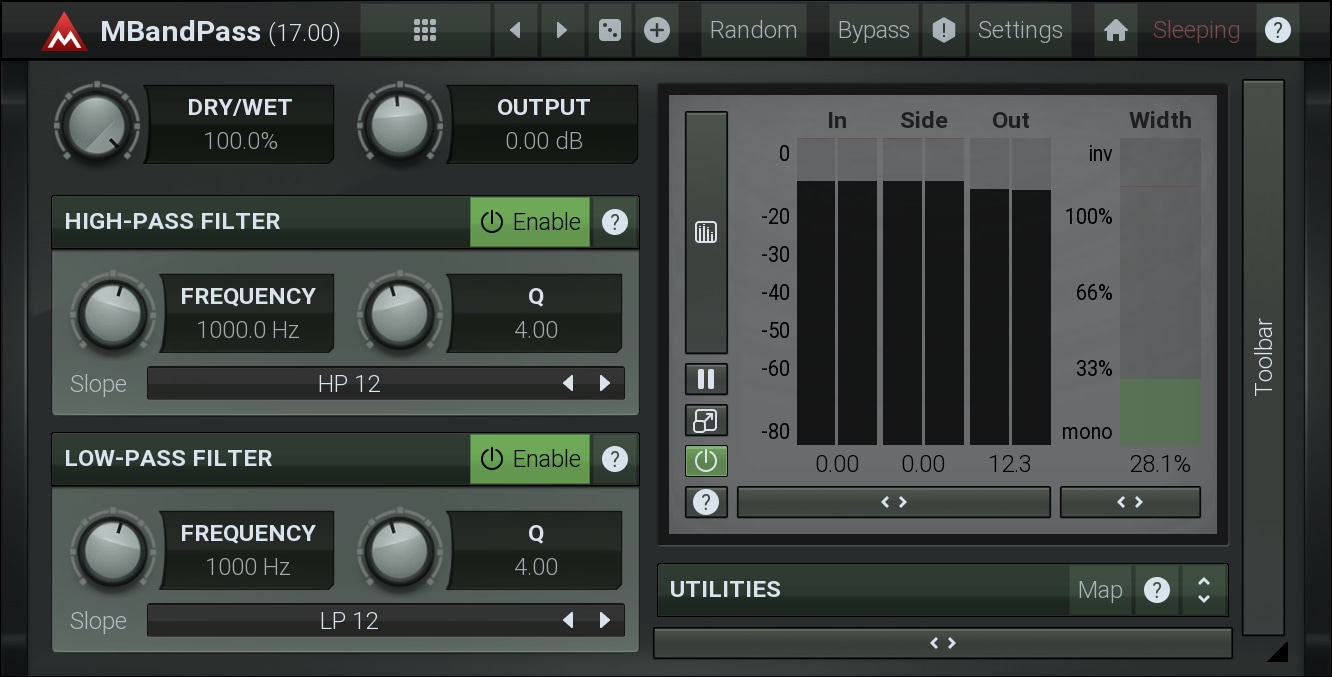The width and height of the screenshot is (1332, 677).
Task: Toggle the Low-Pass Filter Enable button
Action: pos(530,459)
